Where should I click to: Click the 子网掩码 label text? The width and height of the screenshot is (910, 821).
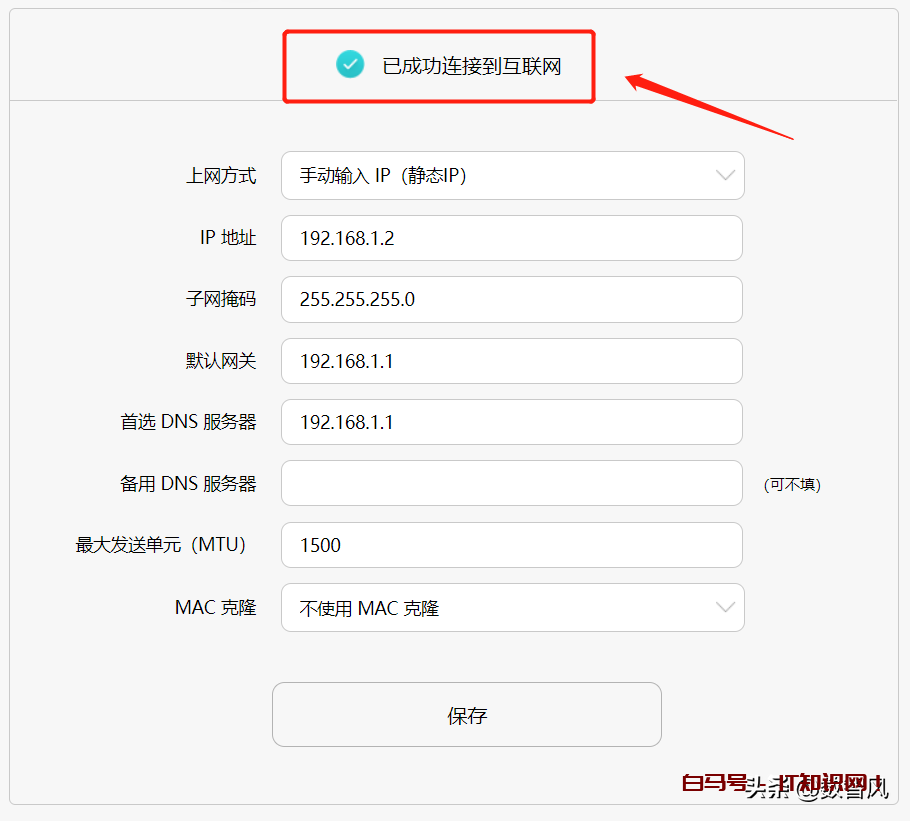pyautogui.click(x=221, y=299)
